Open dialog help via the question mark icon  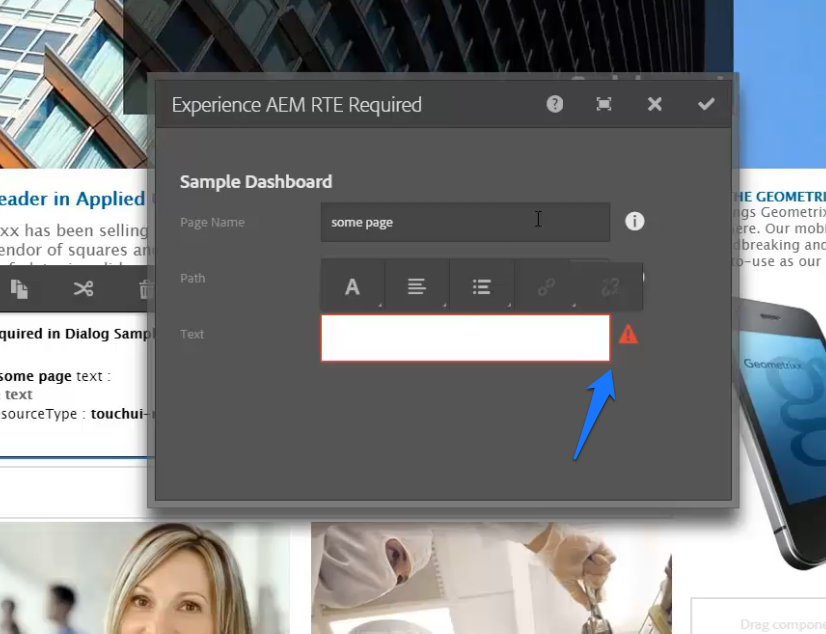point(554,104)
